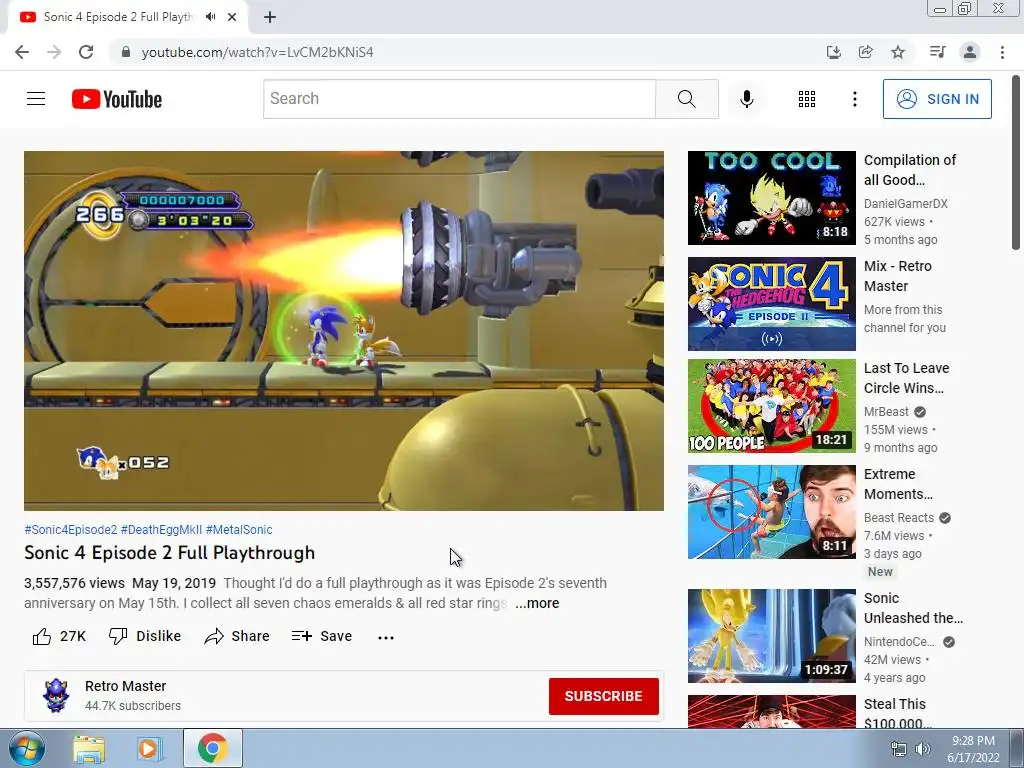Open Mix - Retro Master playlist thumbnail
Image resolution: width=1024 pixels, height=768 pixels.
[x=771, y=304]
